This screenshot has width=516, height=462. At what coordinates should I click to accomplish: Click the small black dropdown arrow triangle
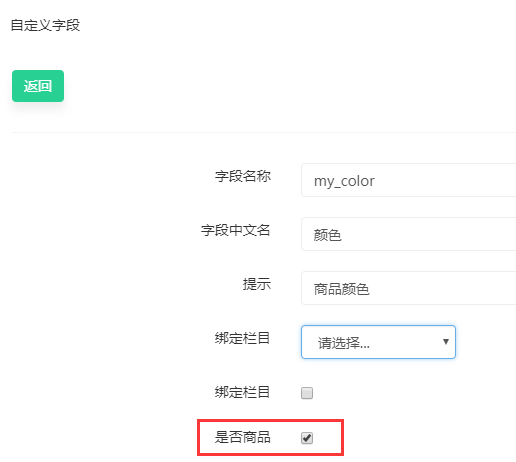tap(446, 342)
